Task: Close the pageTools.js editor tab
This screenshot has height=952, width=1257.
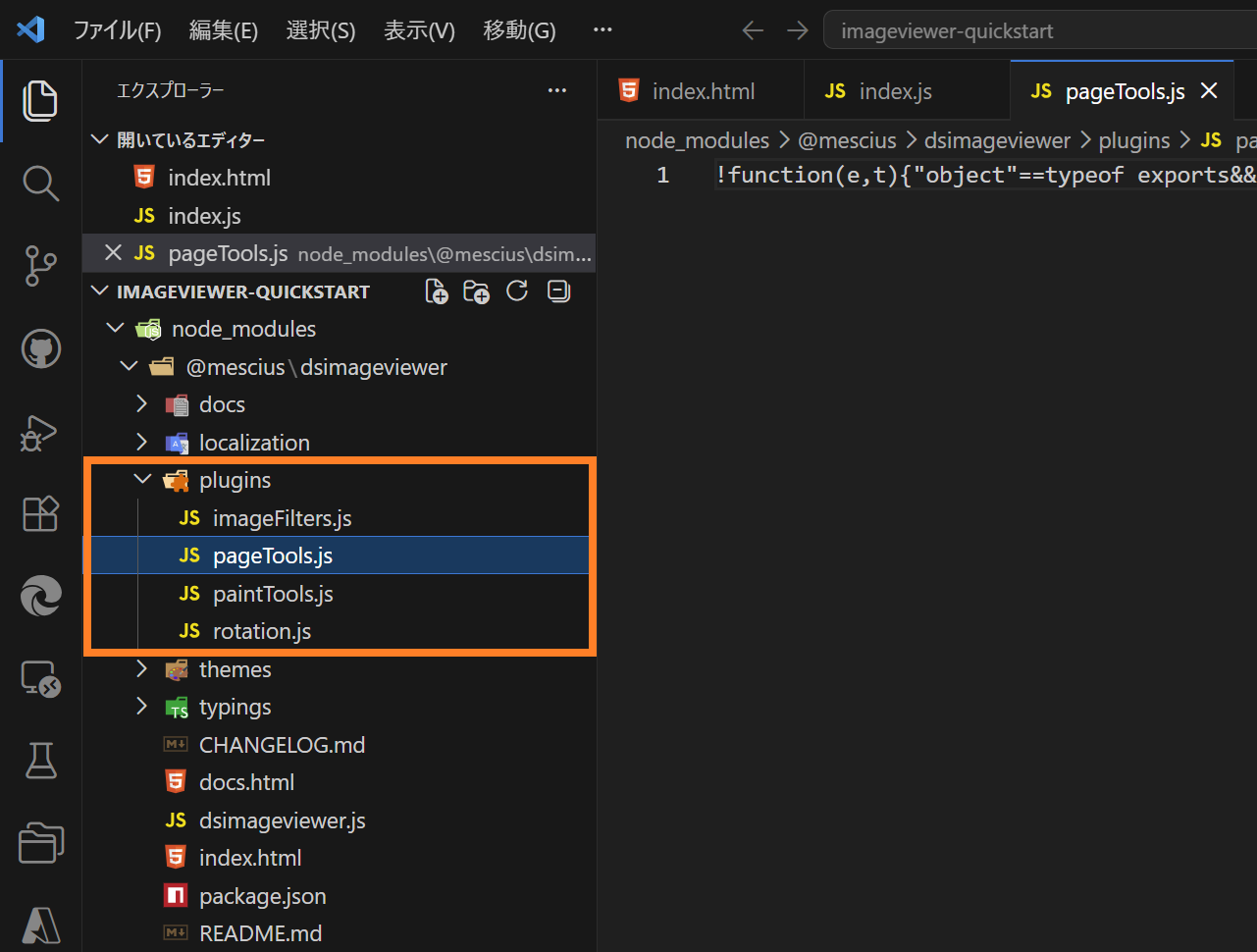Action: (1209, 91)
